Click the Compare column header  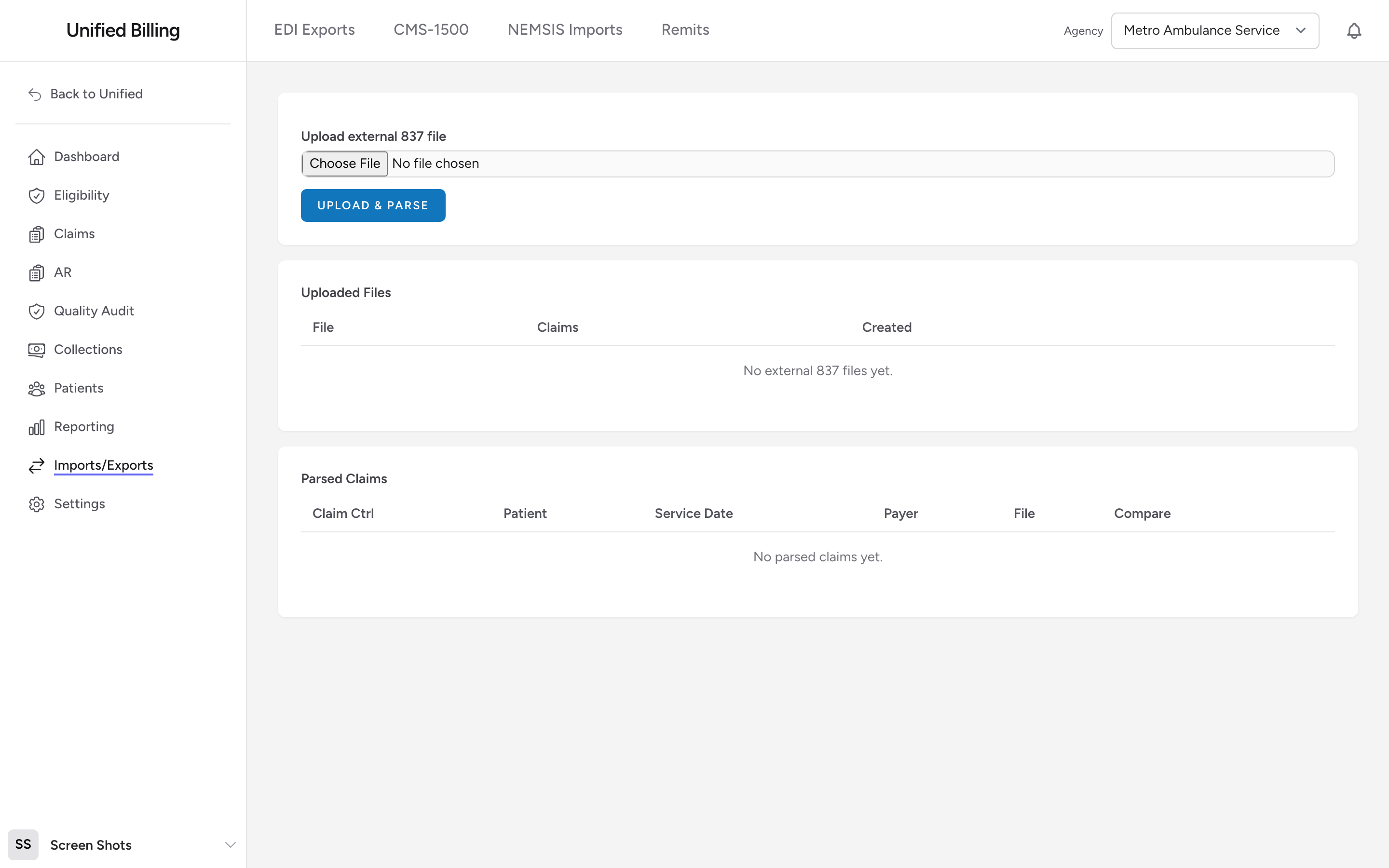(1142, 513)
